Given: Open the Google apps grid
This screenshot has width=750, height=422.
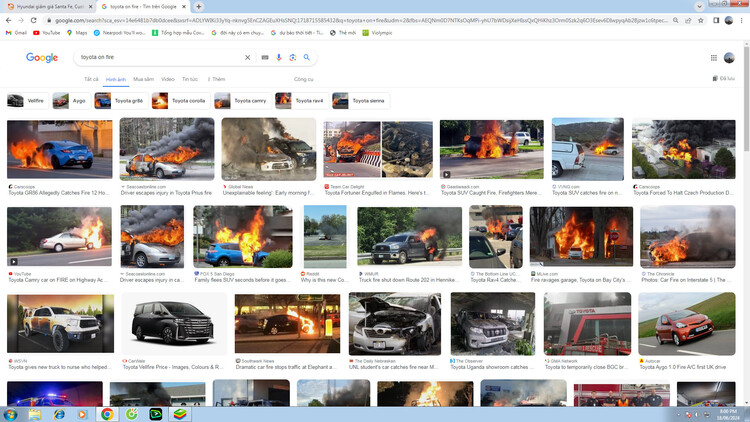Looking at the screenshot, I should pos(714,58).
